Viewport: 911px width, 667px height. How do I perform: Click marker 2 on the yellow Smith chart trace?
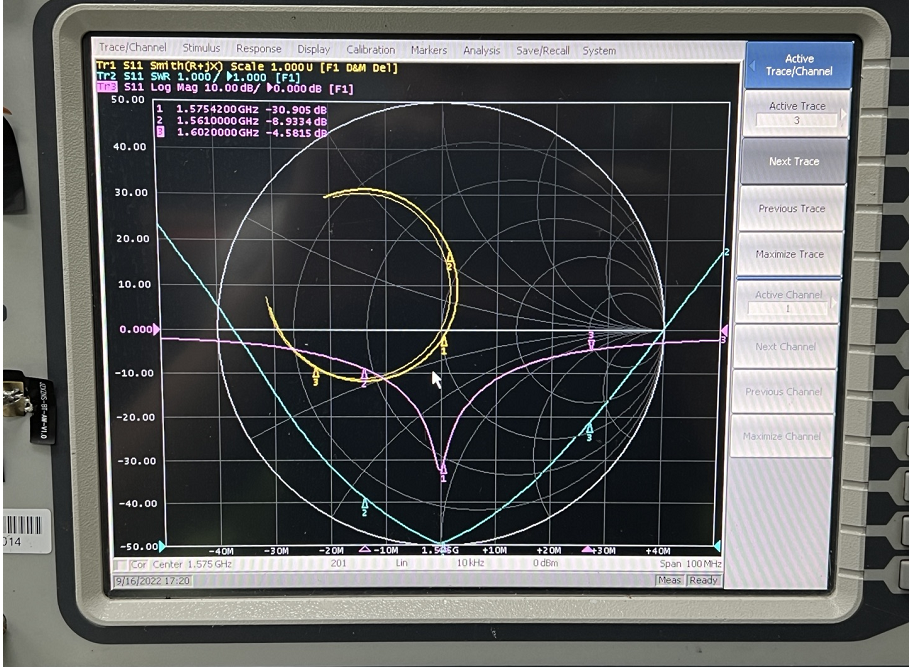(x=449, y=260)
